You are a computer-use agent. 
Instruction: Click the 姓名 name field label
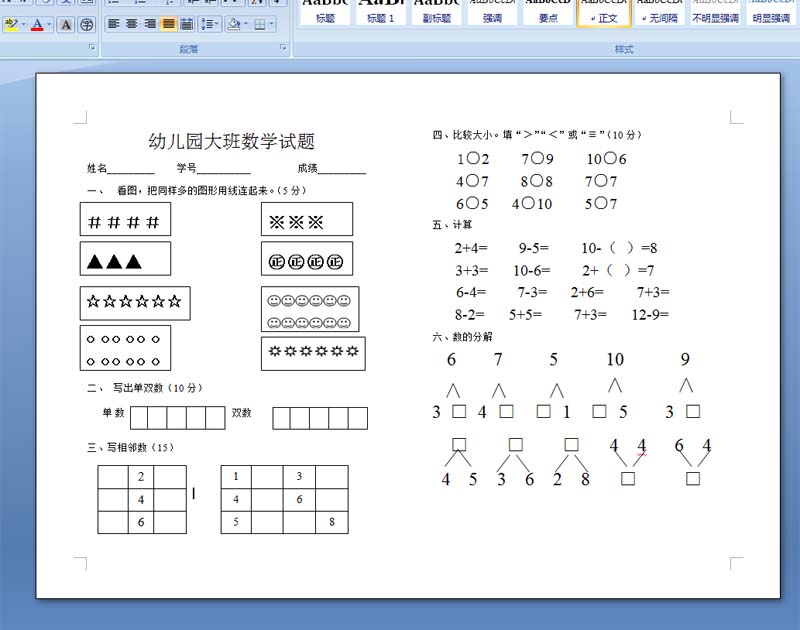[x=96, y=168]
